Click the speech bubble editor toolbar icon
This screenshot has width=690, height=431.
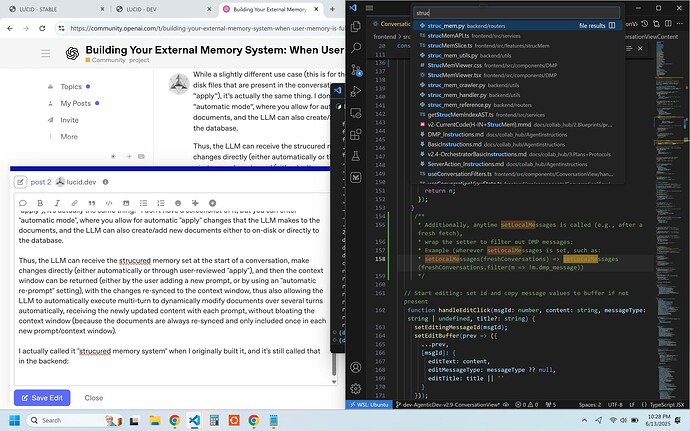(x=23, y=203)
